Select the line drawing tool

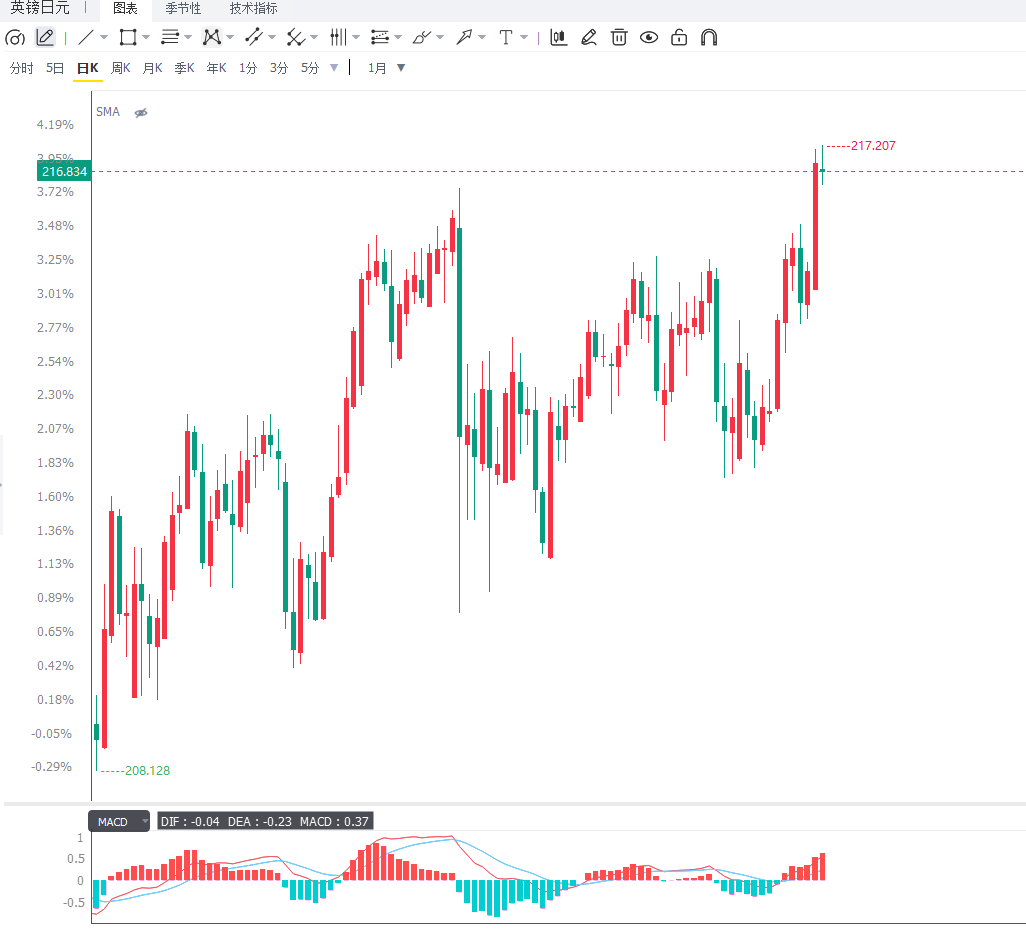click(86, 37)
